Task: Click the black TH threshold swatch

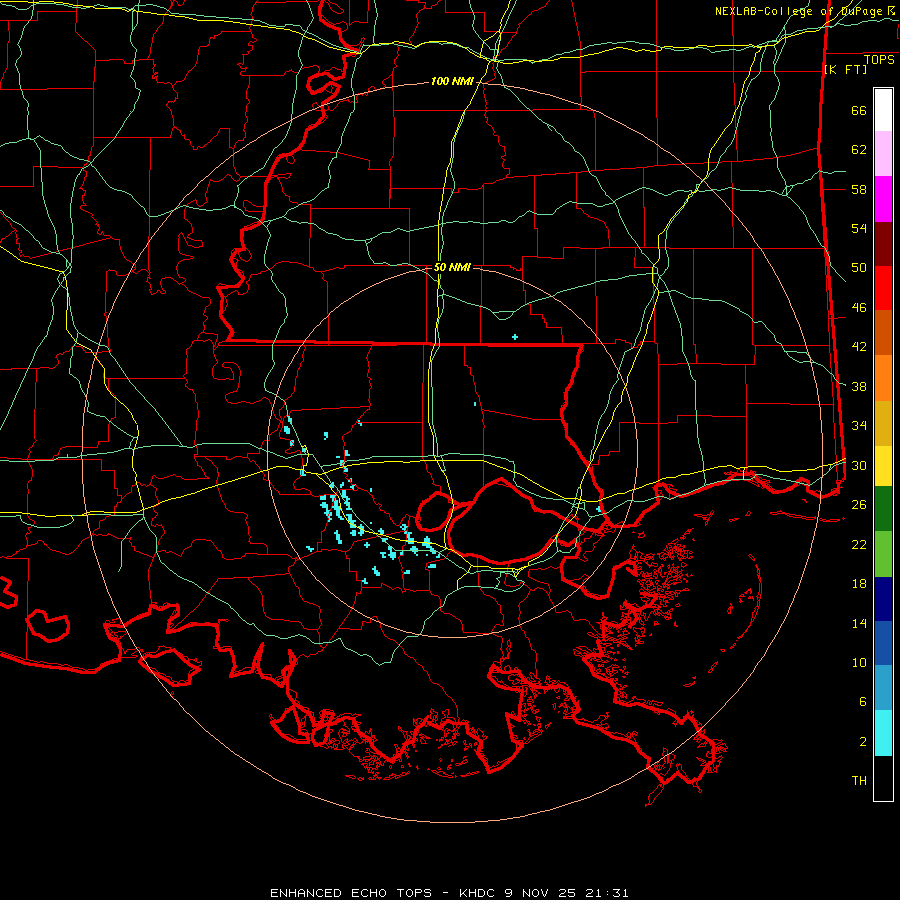Action: (883, 778)
